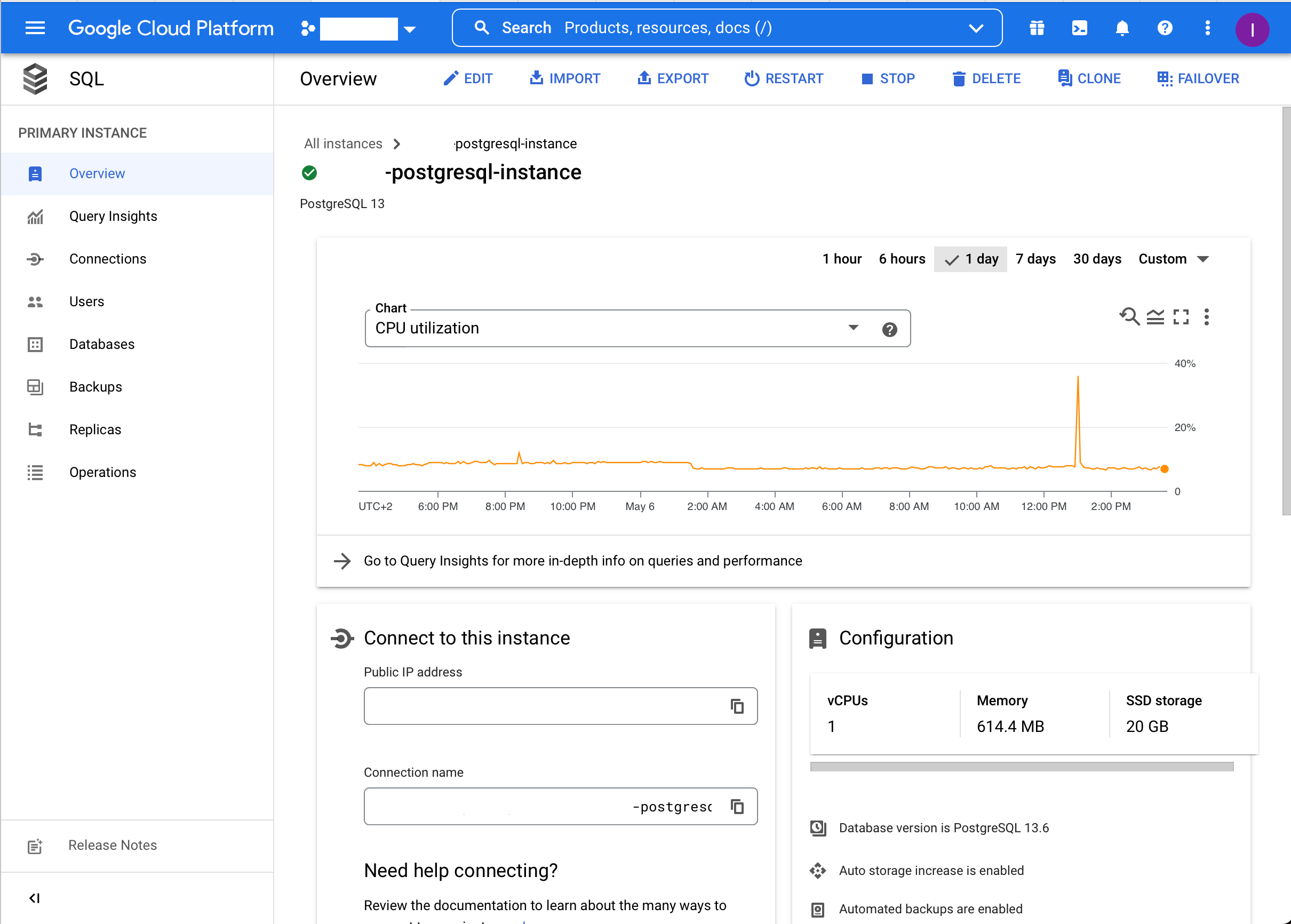Open the main navigation hamburger menu
Image resolution: width=1291 pixels, height=924 pixels.
pos(35,28)
